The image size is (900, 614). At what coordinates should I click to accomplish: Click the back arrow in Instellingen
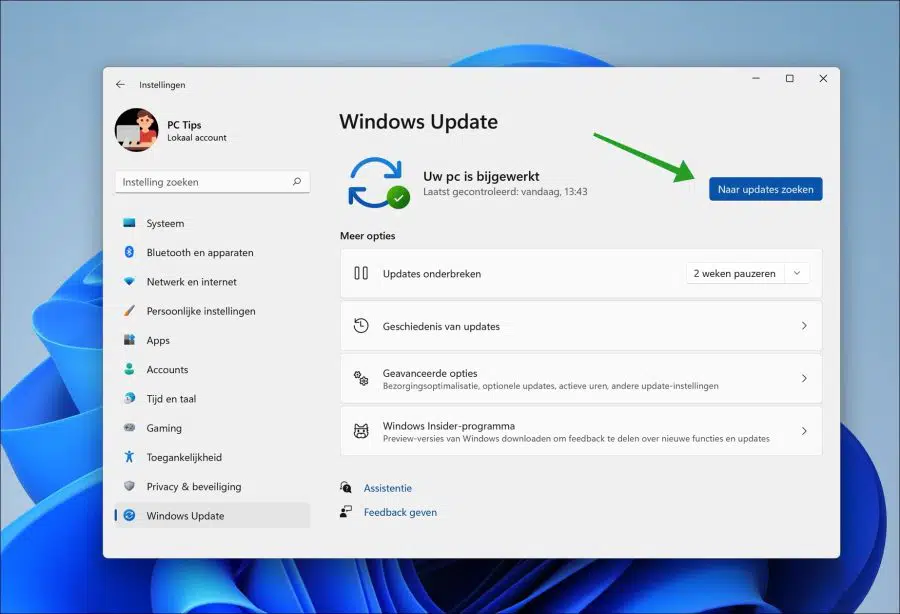[x=120, y=84]
